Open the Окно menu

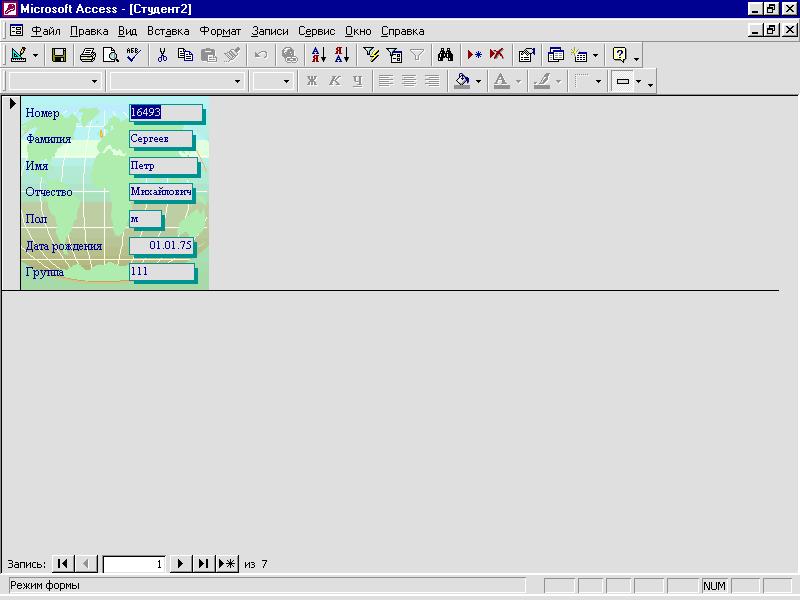click(358, 31)
